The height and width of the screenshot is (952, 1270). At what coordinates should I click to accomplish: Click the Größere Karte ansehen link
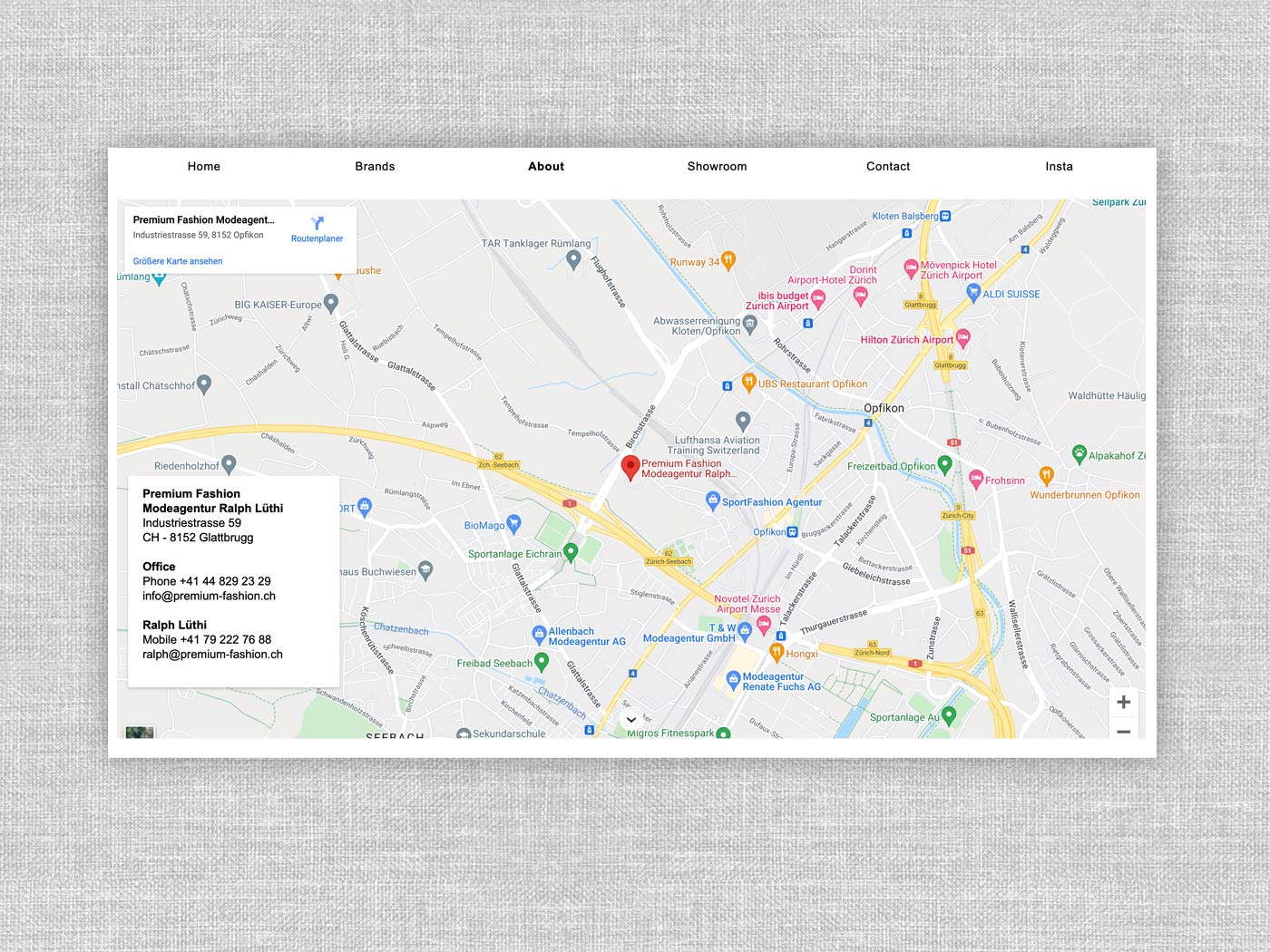[x=178, y=261]
